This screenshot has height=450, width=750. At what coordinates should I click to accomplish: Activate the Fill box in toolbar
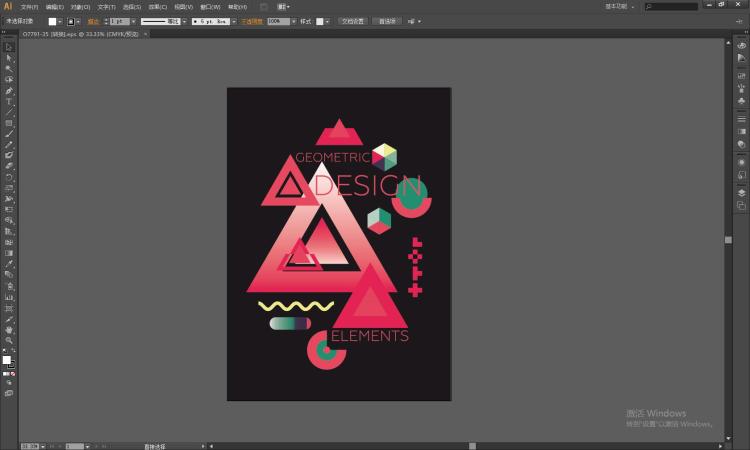[6, 360]
